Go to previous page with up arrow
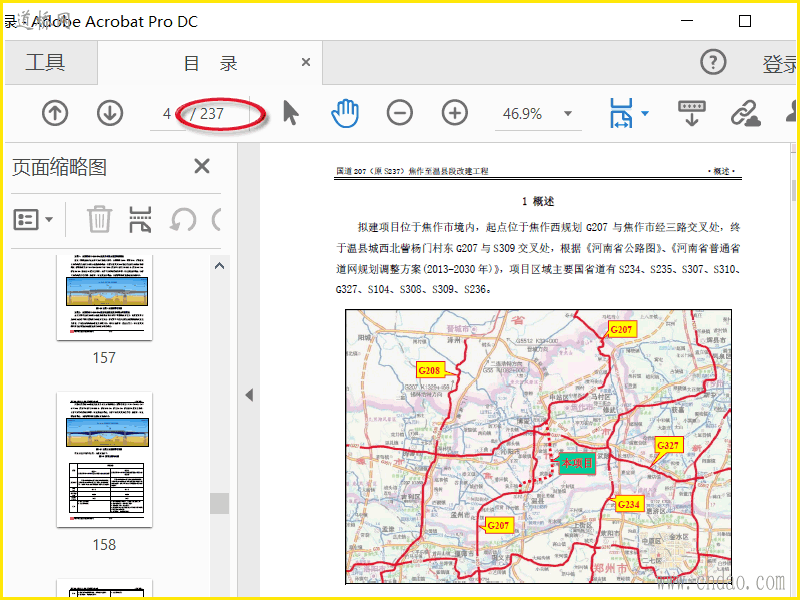Viewport: 800px width, 600px height. (x=55, y=113)
